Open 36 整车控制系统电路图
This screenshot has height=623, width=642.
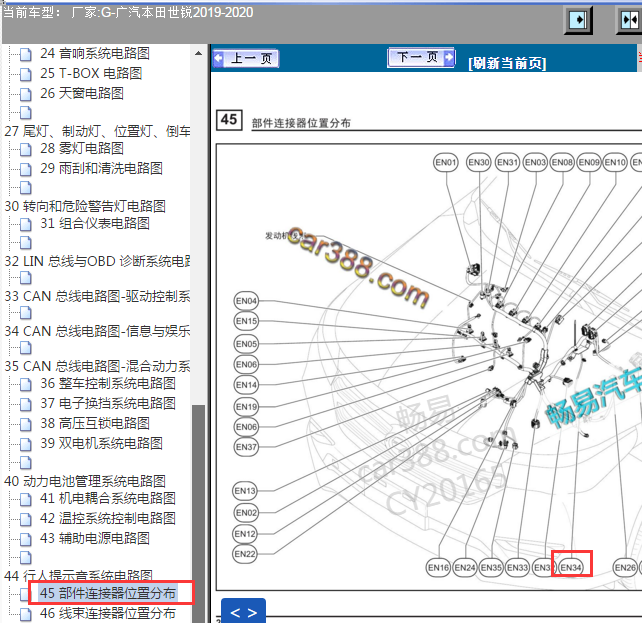108,384
